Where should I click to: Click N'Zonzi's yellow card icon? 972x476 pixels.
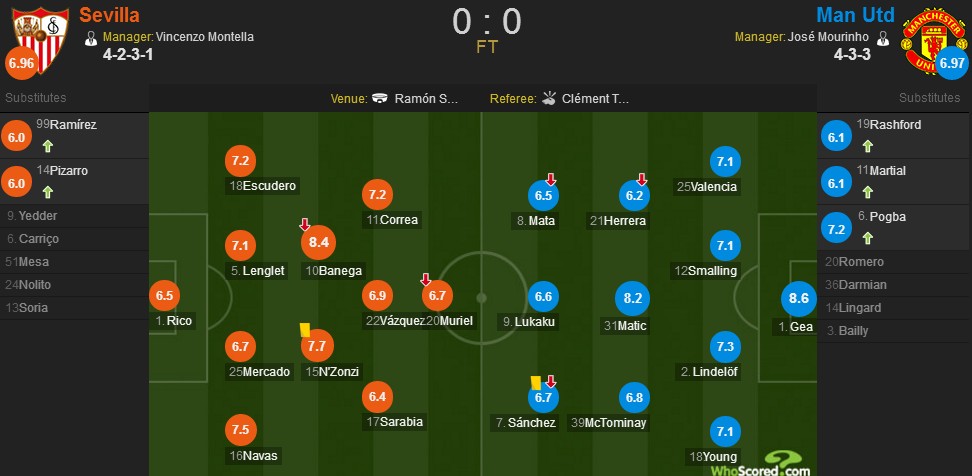pos(303,328)
